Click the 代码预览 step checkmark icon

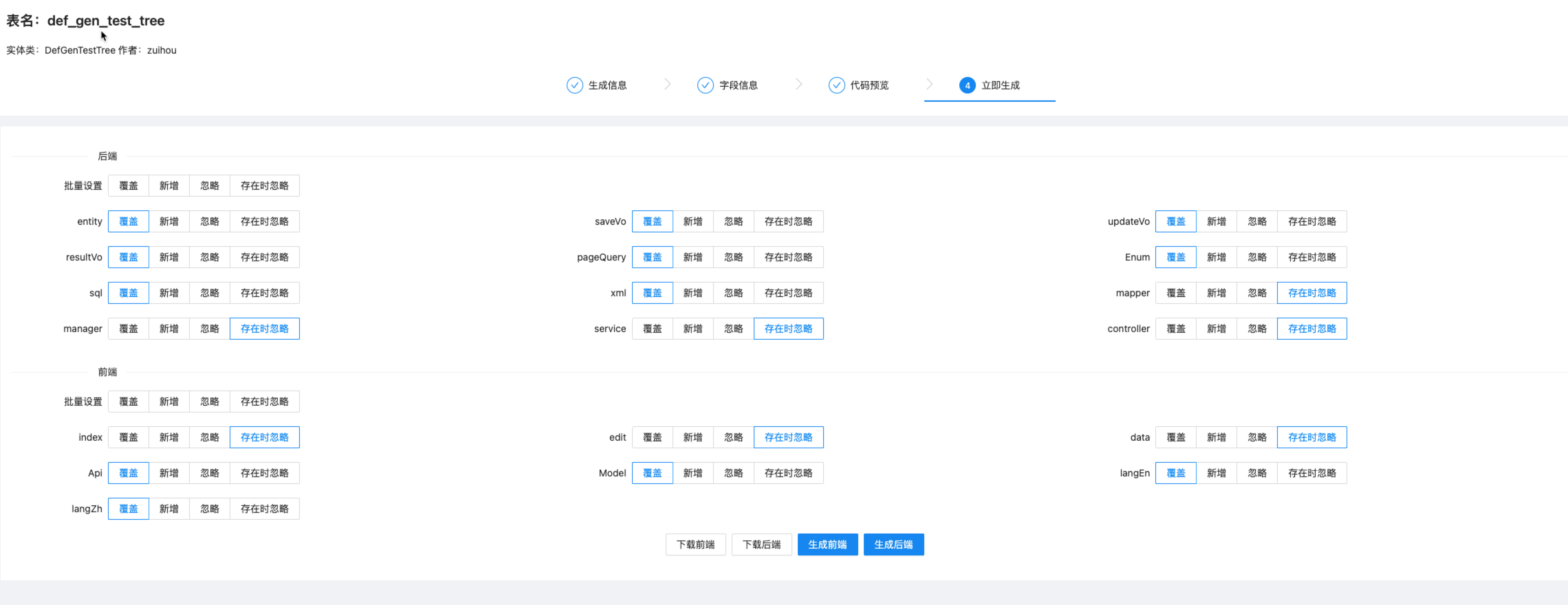[x=836, y=85]
